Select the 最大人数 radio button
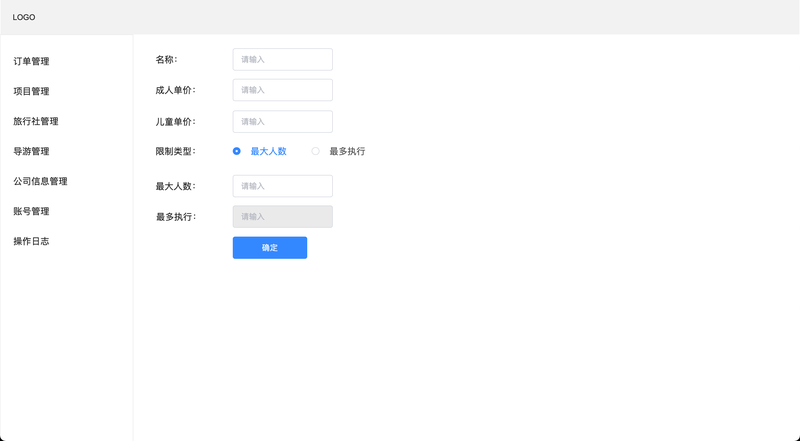 click(237, 151)
